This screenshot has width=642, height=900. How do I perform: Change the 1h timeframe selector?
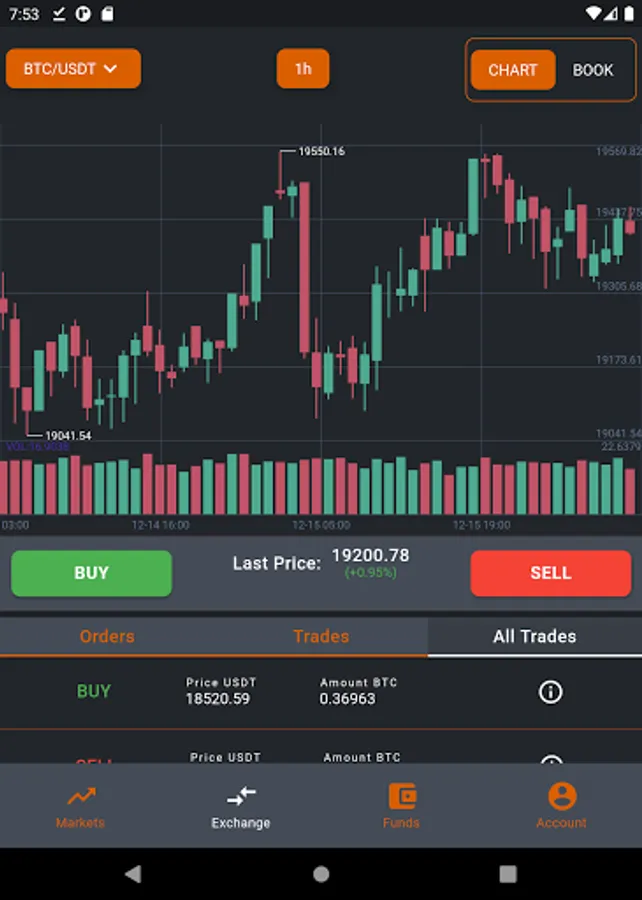[x=303, y=69]
